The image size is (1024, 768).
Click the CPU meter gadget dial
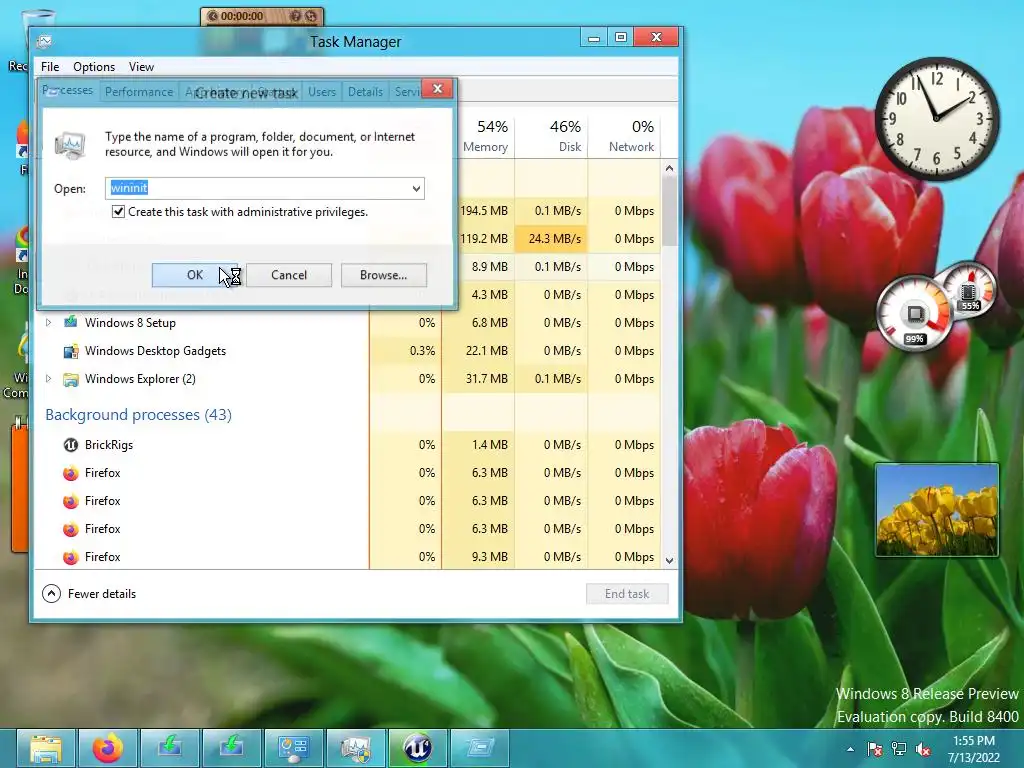coord(914,314)
